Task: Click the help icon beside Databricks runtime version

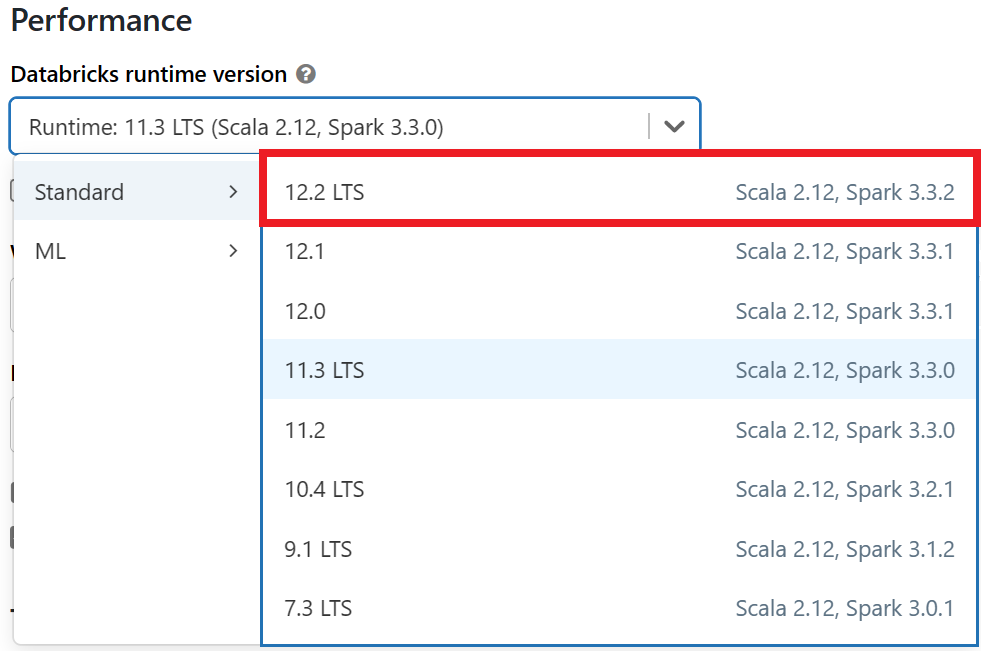Action: tap(306, 74)
